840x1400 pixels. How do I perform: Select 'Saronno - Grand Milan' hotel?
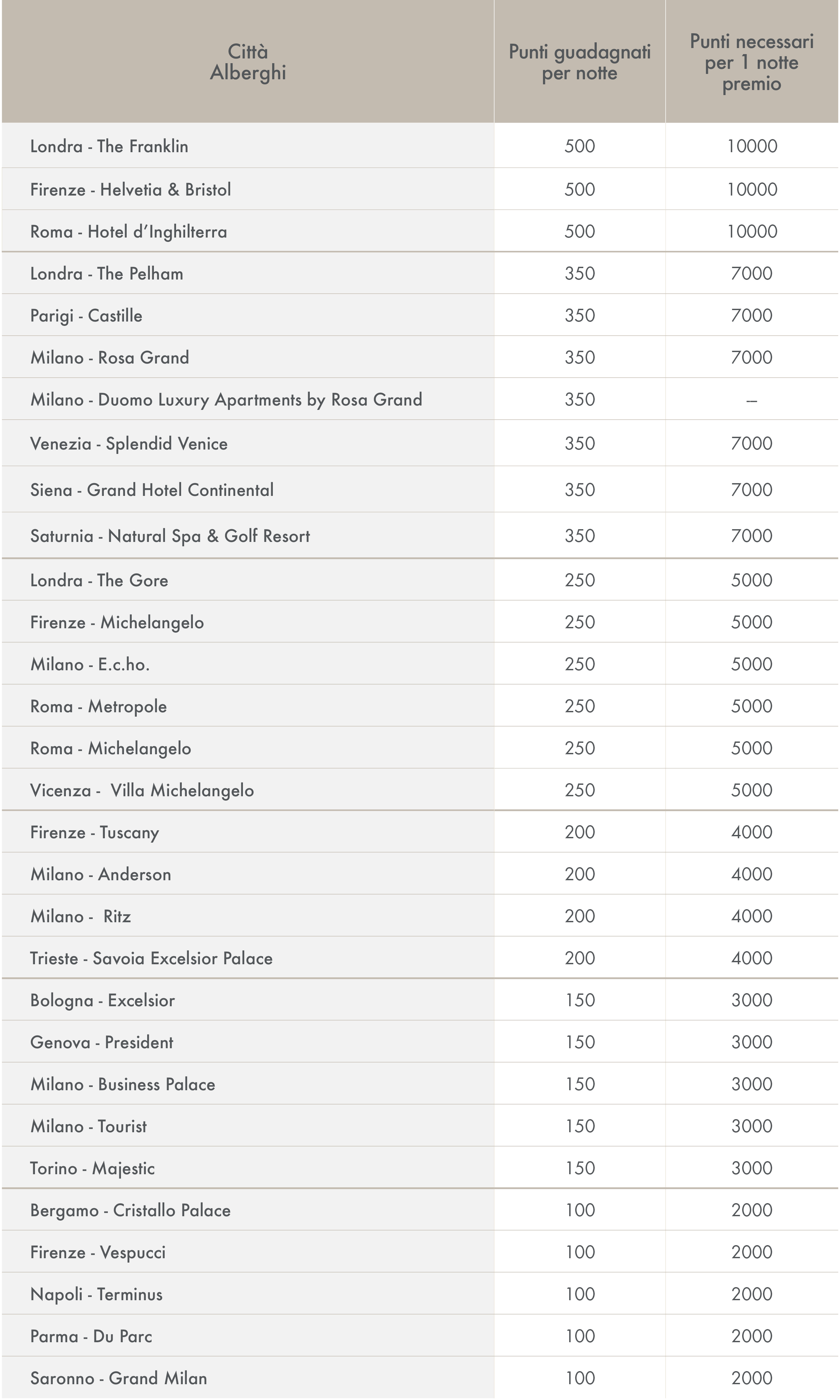[x=119, y=1378]
